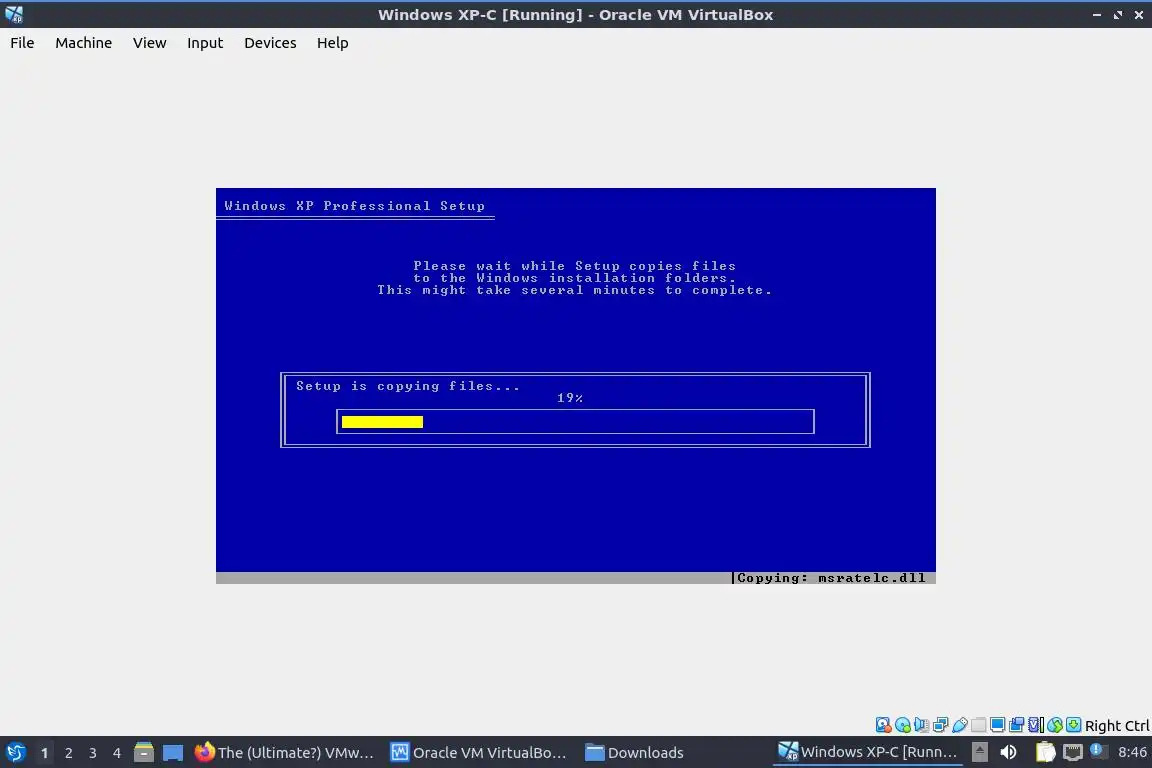Click the hard disk activity status icon

tap(883, 725)
